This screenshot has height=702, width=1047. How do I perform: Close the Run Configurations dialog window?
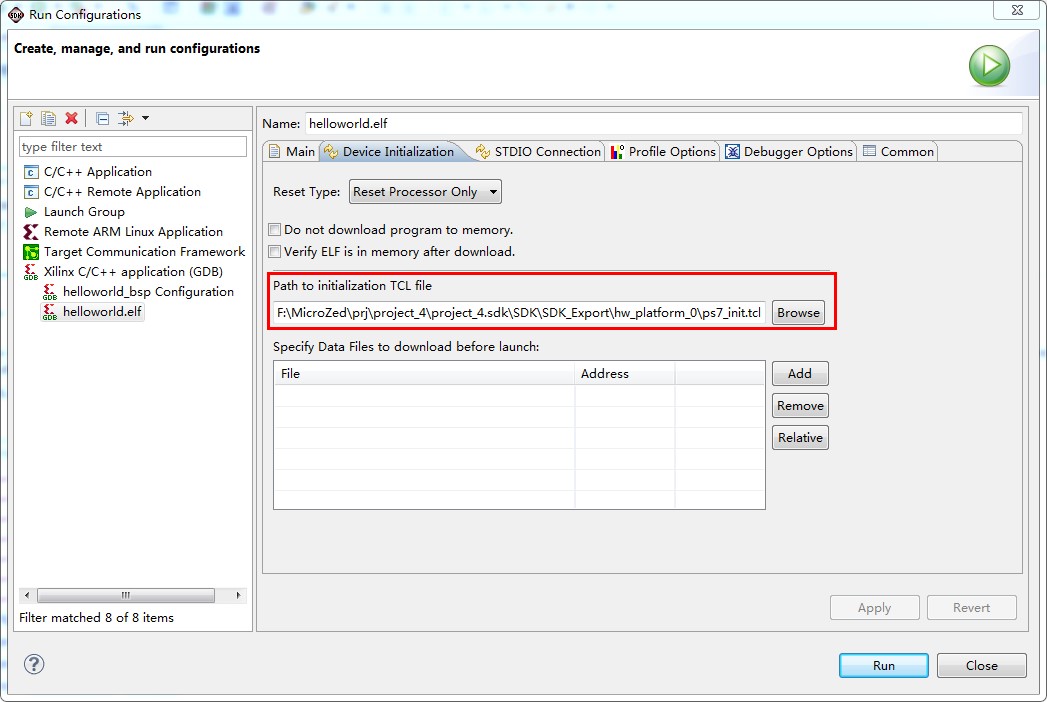click(x=1017, y=10)
